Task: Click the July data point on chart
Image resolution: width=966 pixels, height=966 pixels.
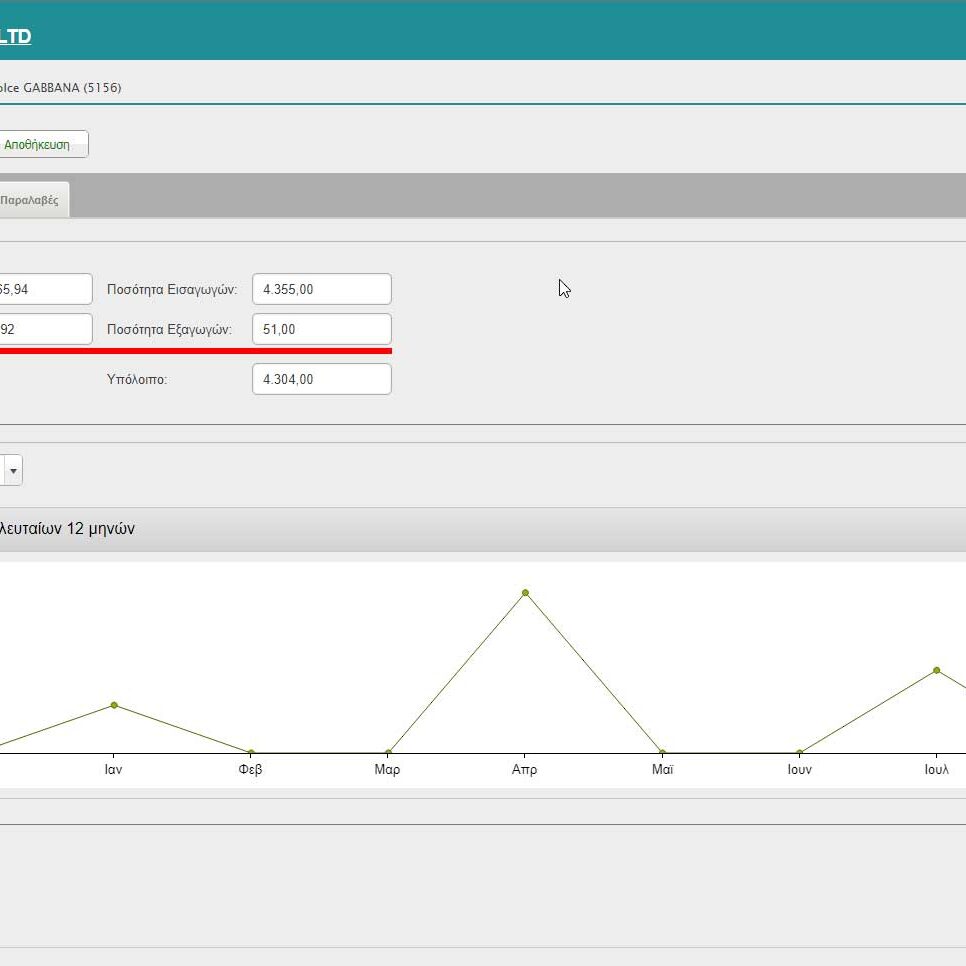Action: point(936,670)
